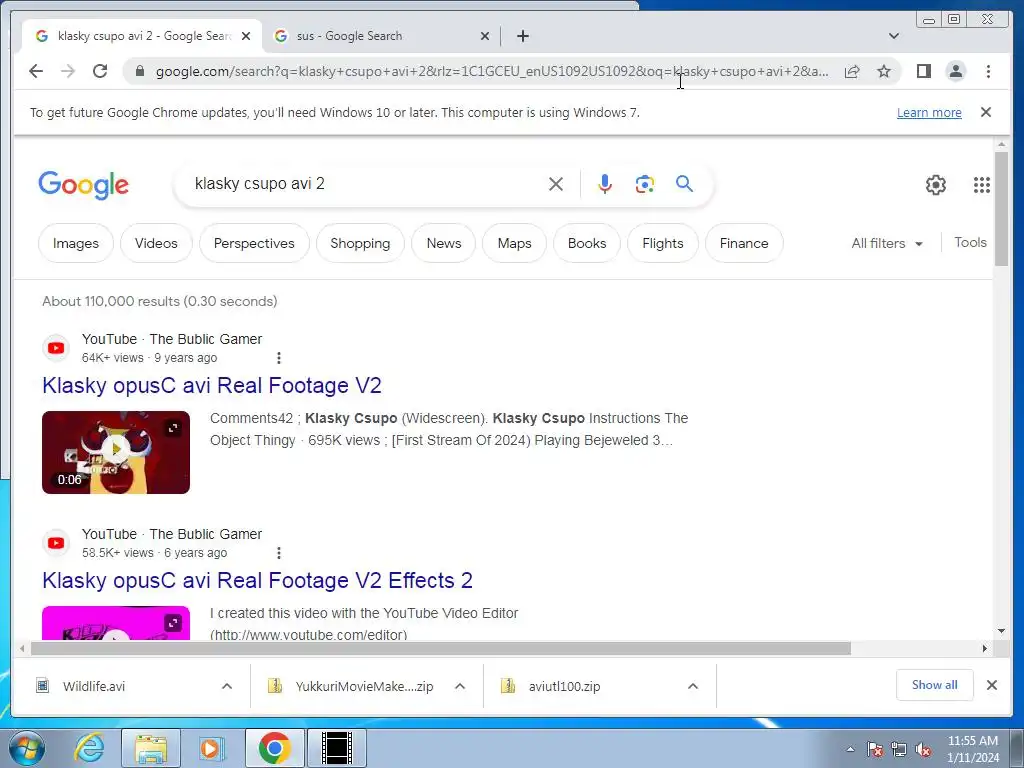Open more options for second YouTube result
This screenshot has height=768, width=1024.
point(279,553)
